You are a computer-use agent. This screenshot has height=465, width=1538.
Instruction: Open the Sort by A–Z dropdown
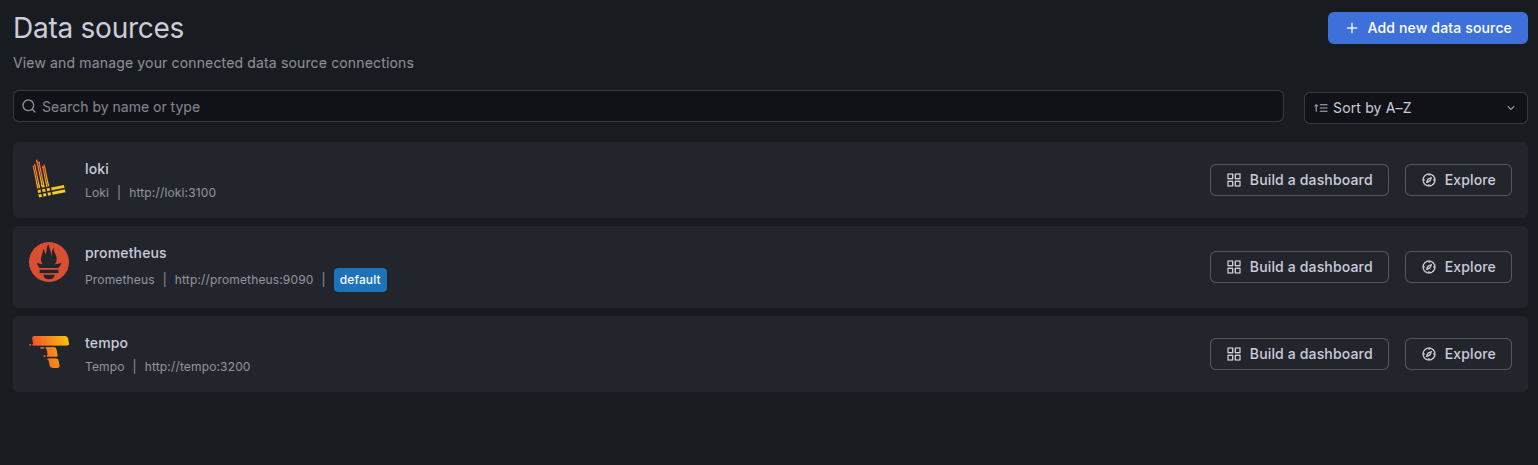(x=1414, y=108)
